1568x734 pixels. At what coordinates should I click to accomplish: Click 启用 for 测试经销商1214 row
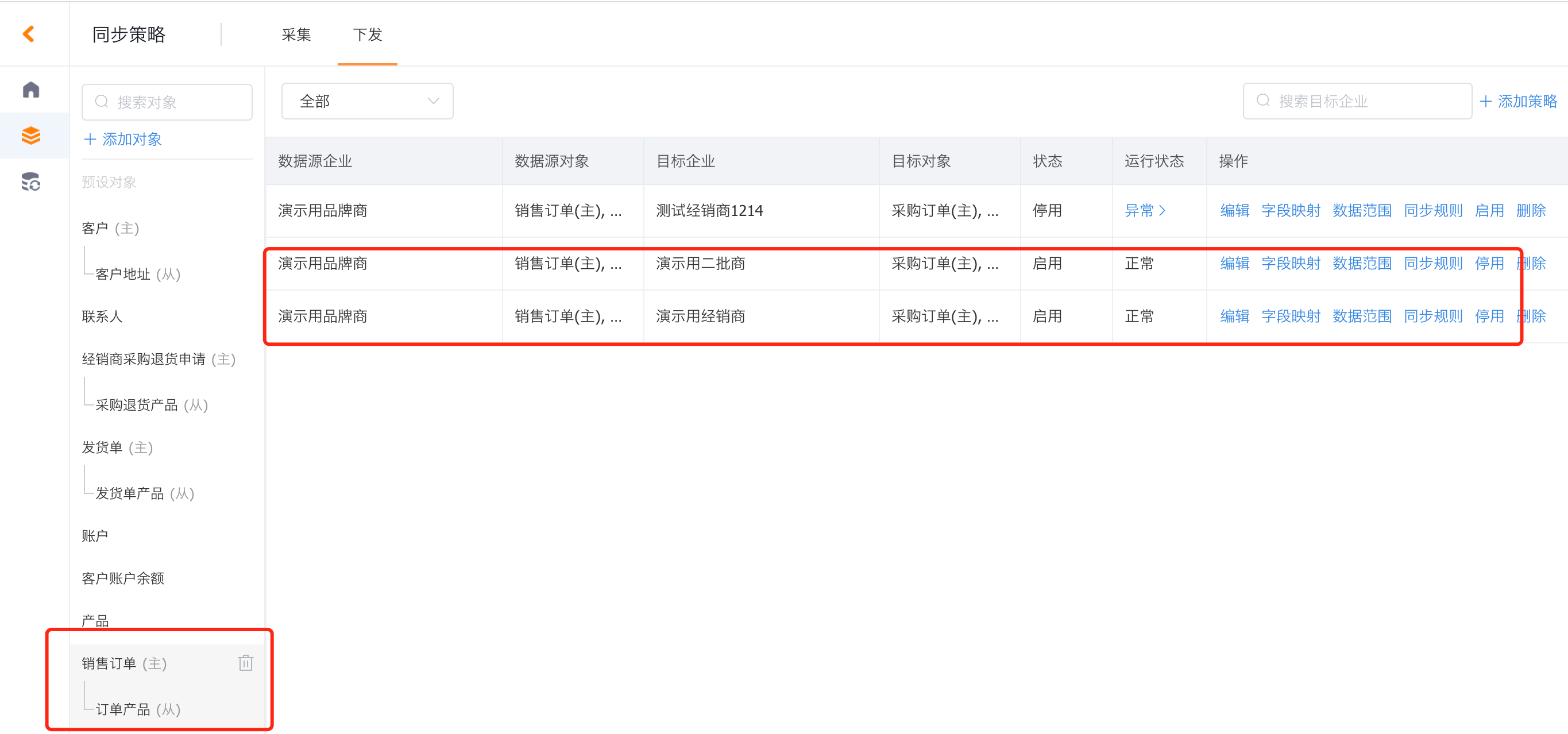(1489, 211)
